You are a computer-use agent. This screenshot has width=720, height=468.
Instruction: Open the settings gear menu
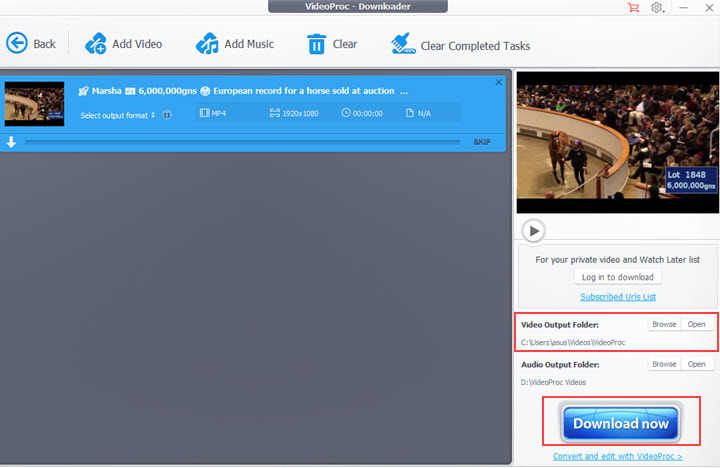click(x=657, y=7)
